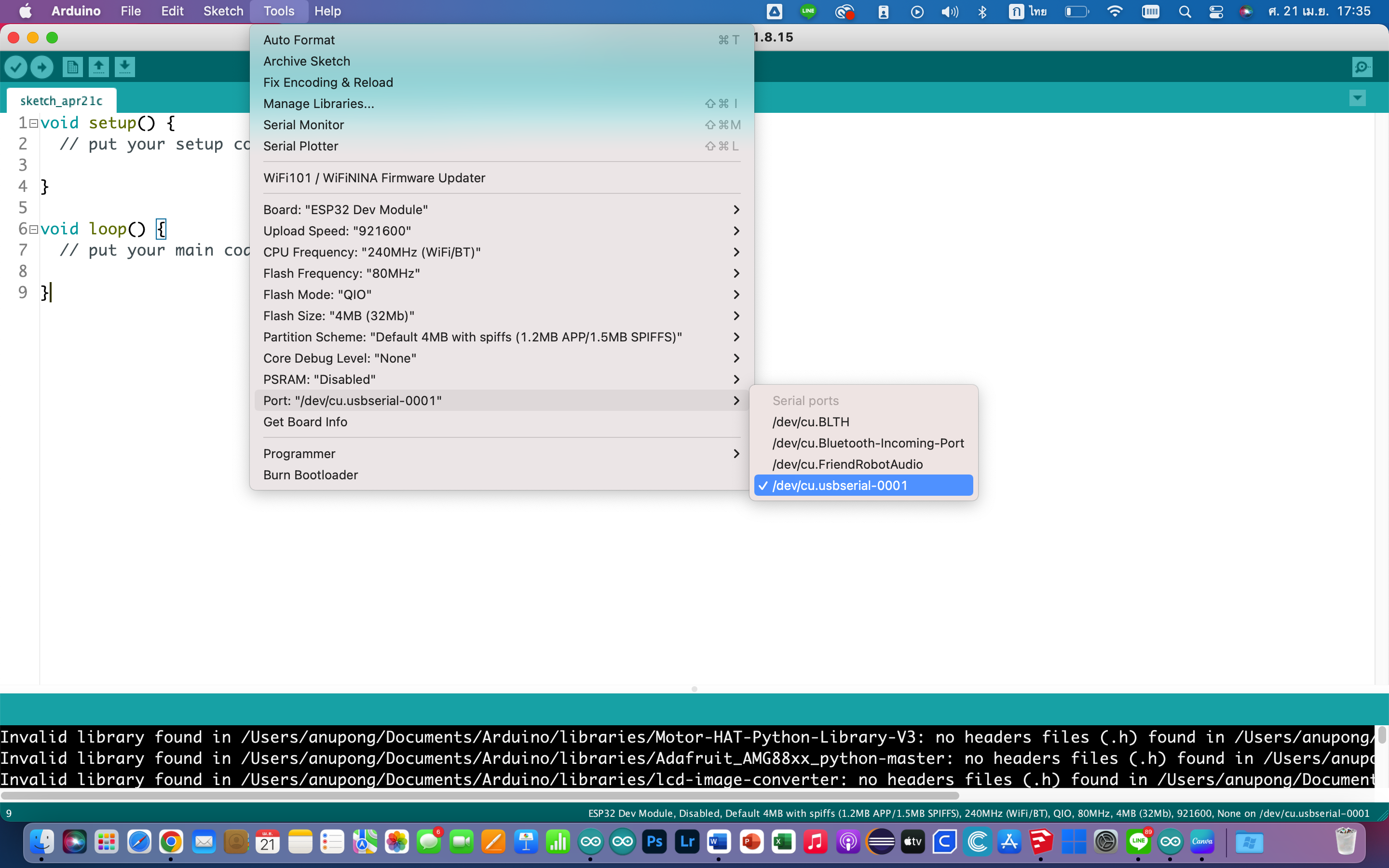Expand the Flash Size 4MB submenu

coord(501,316)
